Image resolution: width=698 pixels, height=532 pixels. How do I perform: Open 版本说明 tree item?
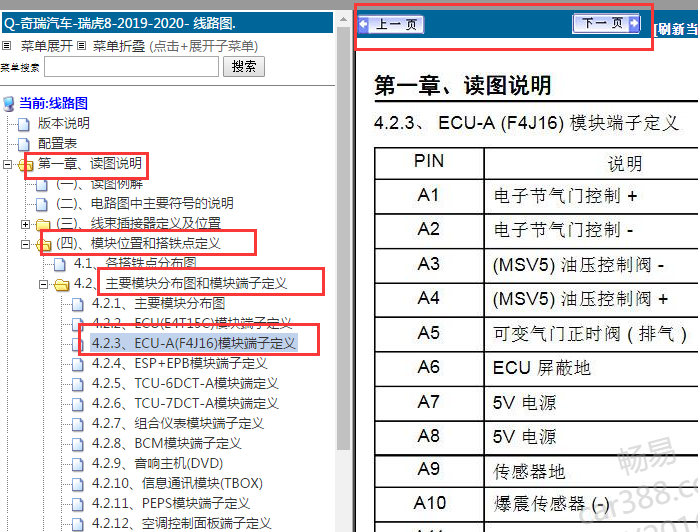pos(64,123)
